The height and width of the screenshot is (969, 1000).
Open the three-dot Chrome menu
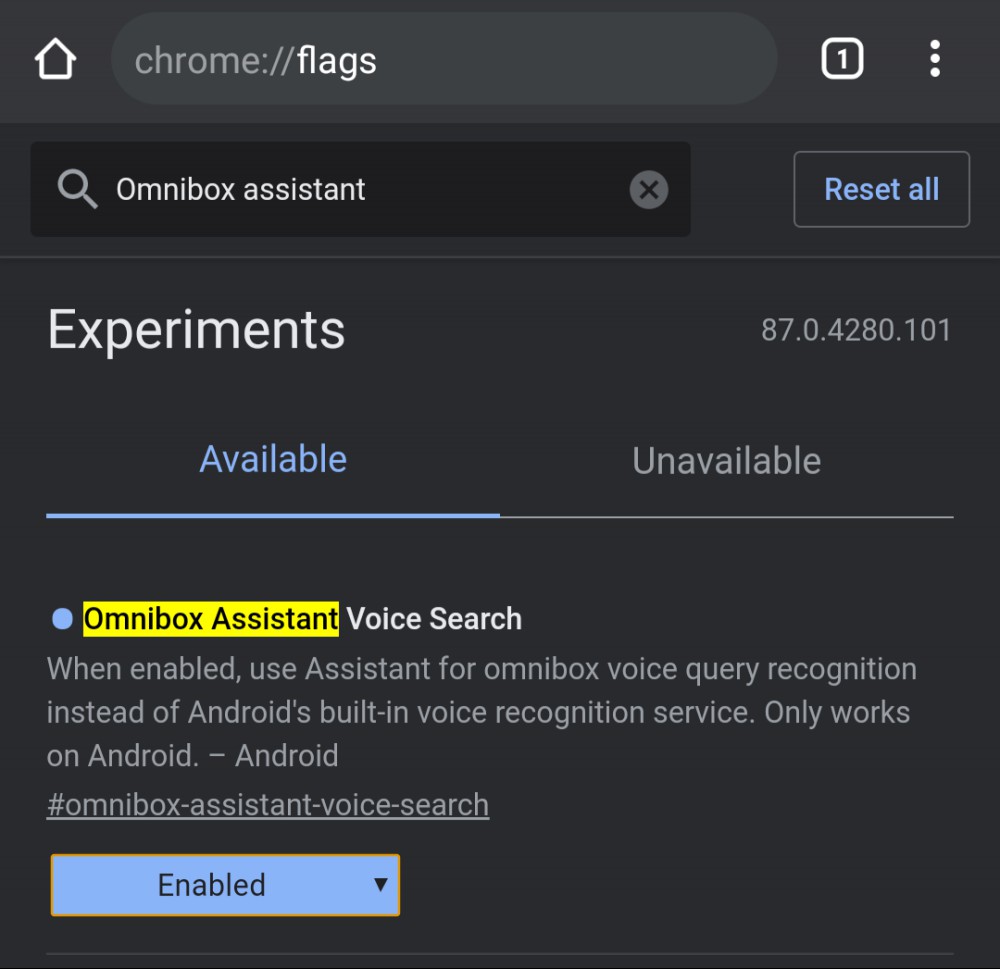tap(934, 59)
